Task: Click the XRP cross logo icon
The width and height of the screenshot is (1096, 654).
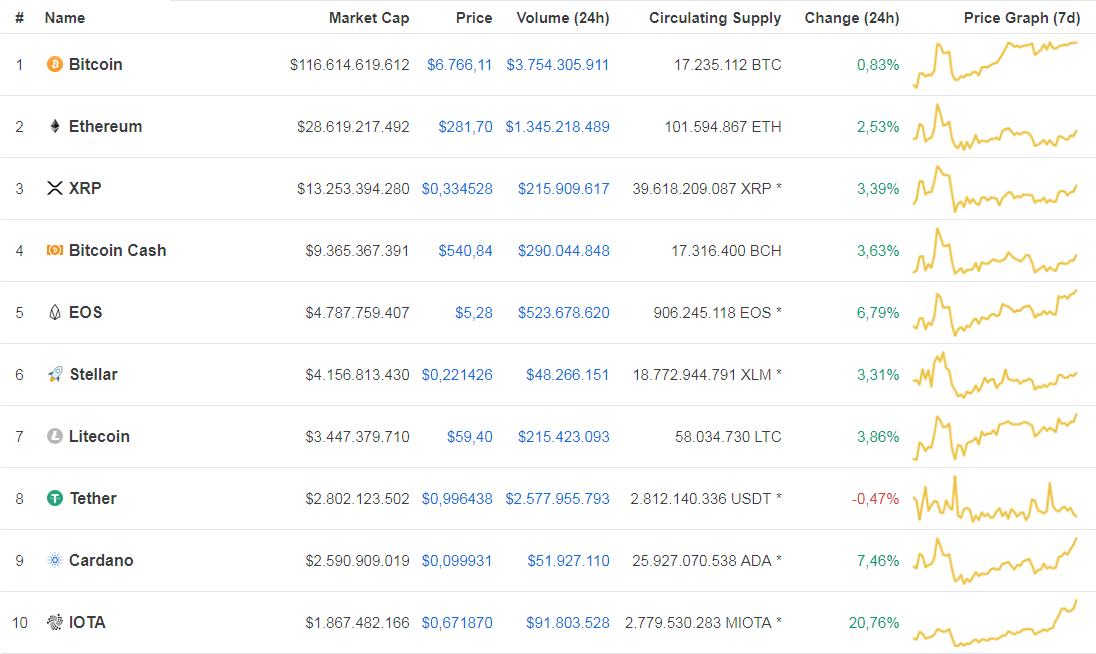Action: tap(55, 188)
